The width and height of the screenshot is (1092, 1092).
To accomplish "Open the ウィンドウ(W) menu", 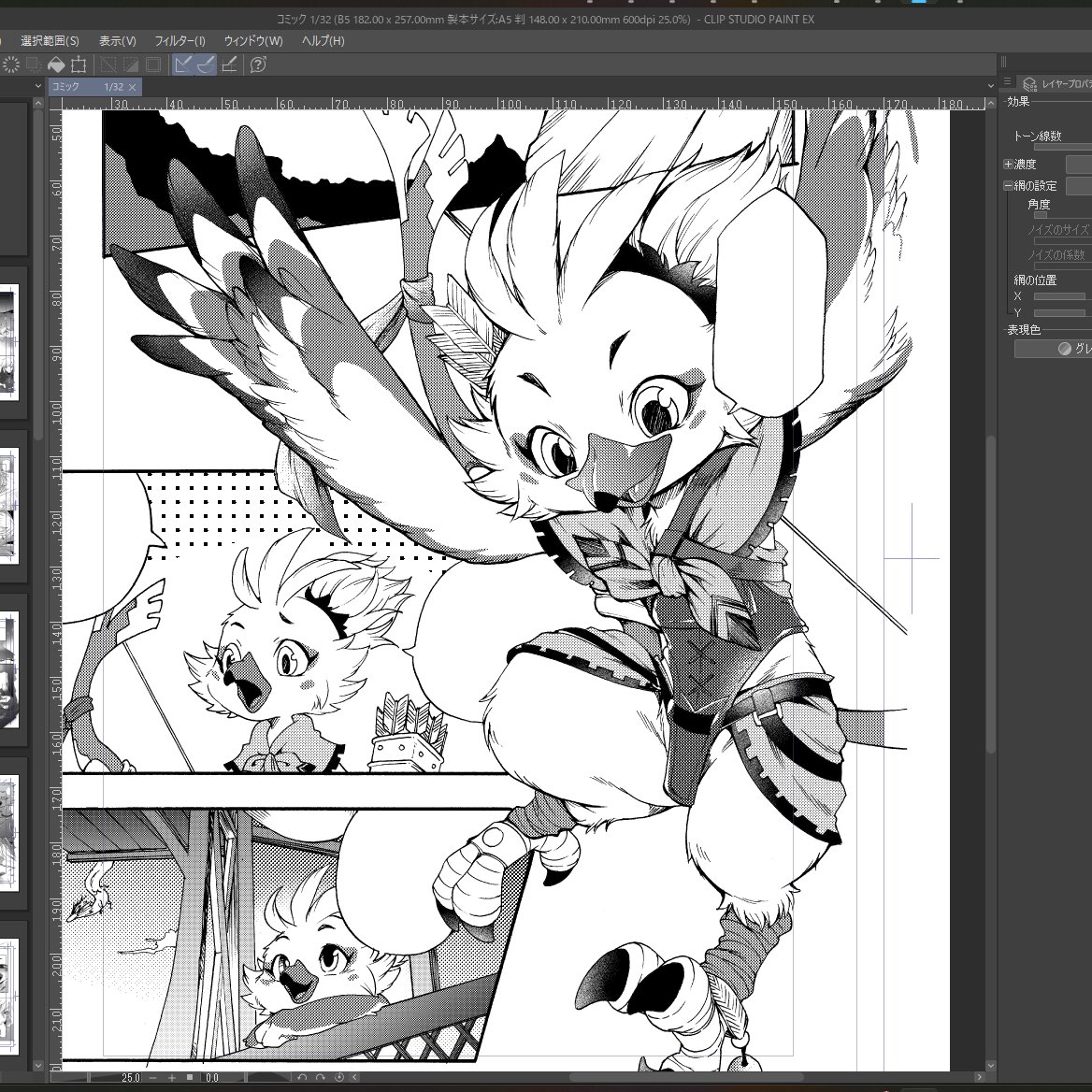I will (x=253, y=41).
